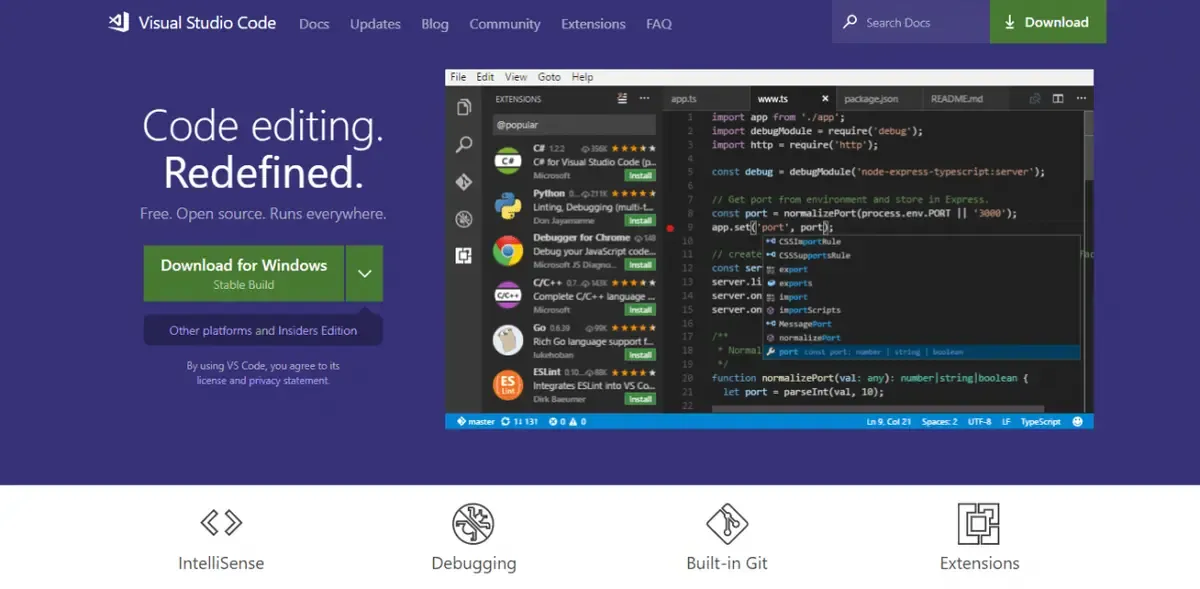Install the Go extension
1200x589 pixels.
(640, 354)
